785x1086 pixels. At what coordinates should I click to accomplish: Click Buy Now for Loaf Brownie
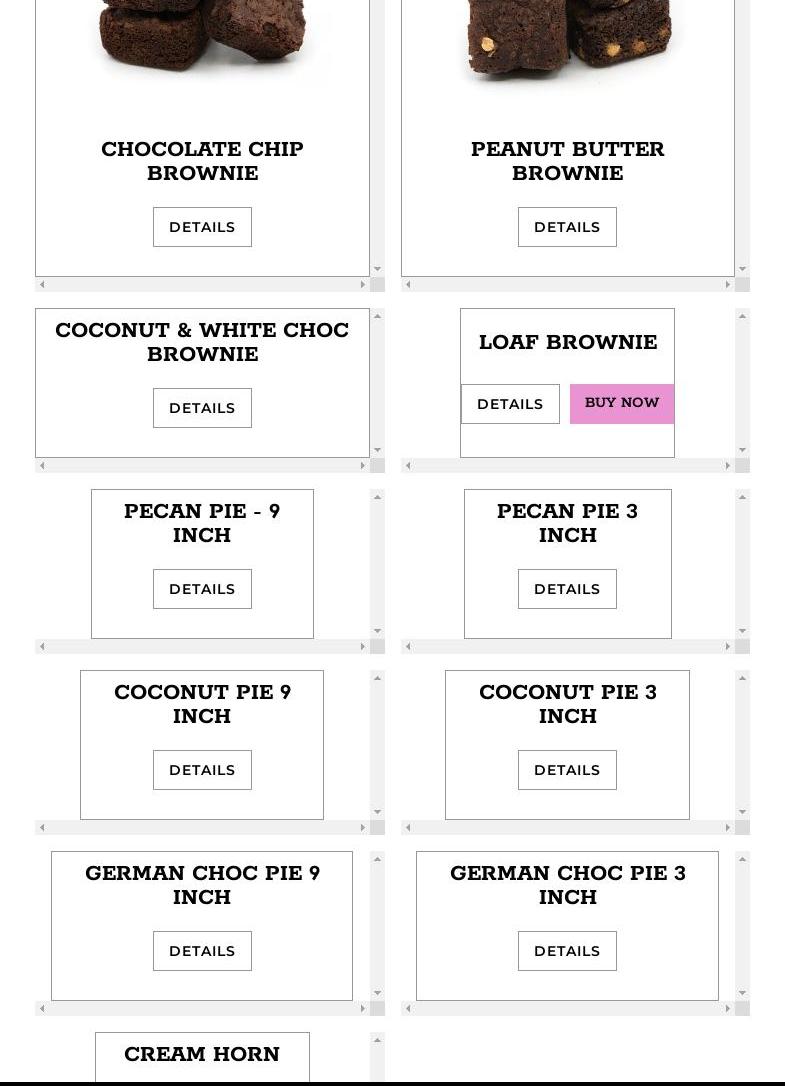coord(621,403)
